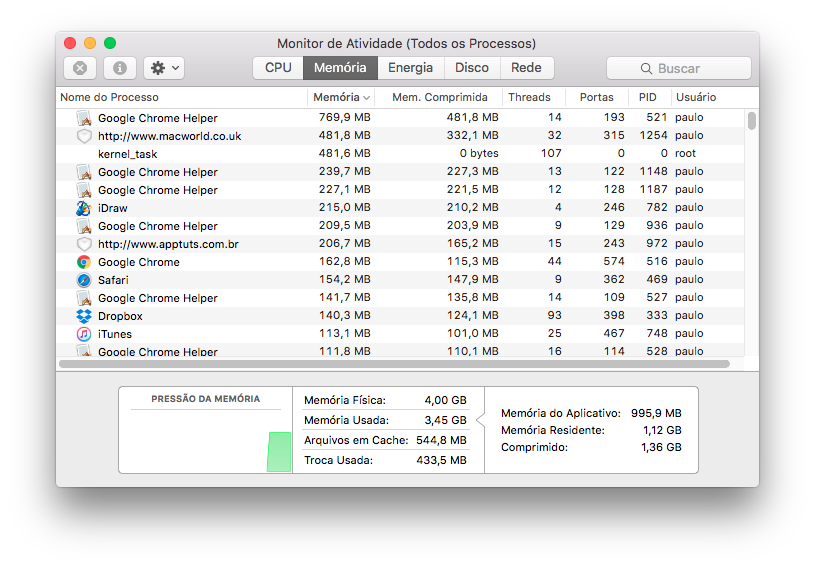This screenshot has height=567, width=815.
Task: Click icon of Google Chrome Helper PID 521
Action: [84, 118]
